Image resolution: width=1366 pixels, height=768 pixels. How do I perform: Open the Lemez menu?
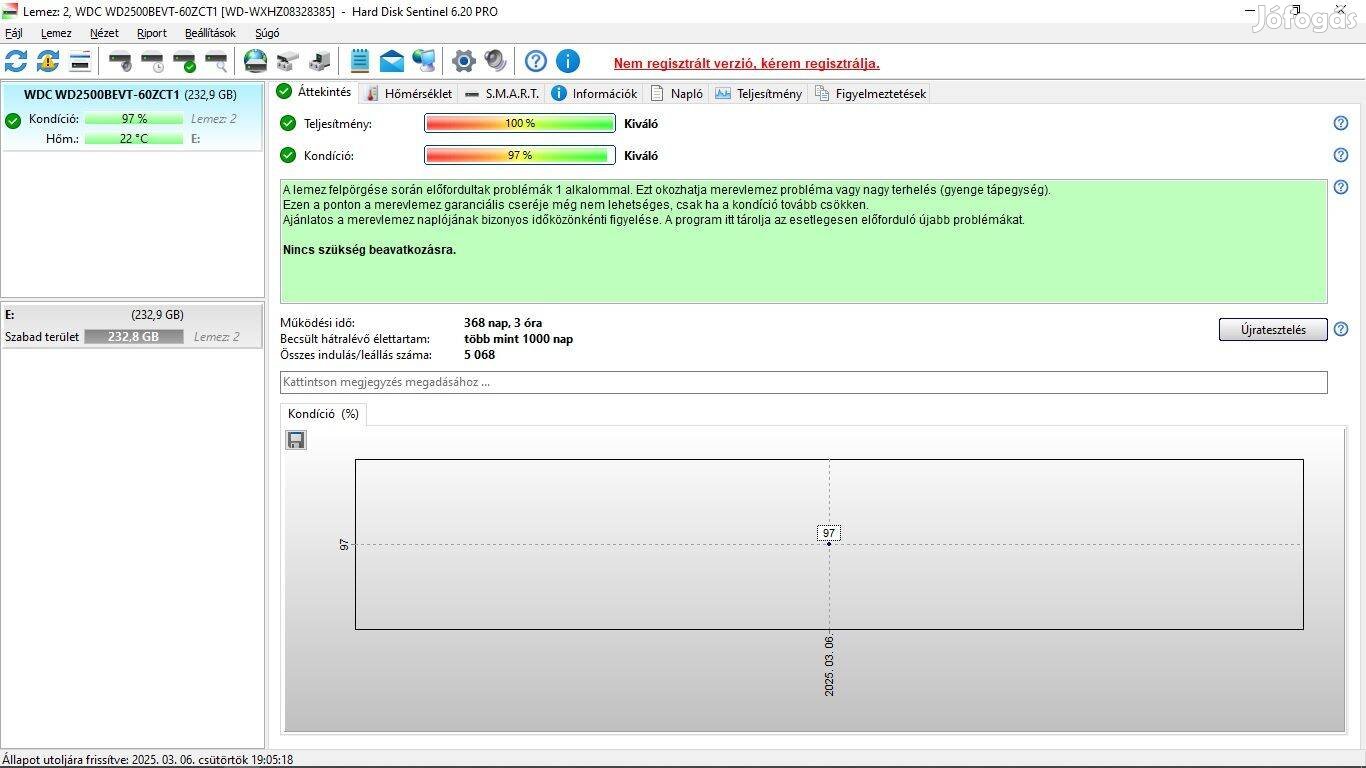[x=56, y=33]
